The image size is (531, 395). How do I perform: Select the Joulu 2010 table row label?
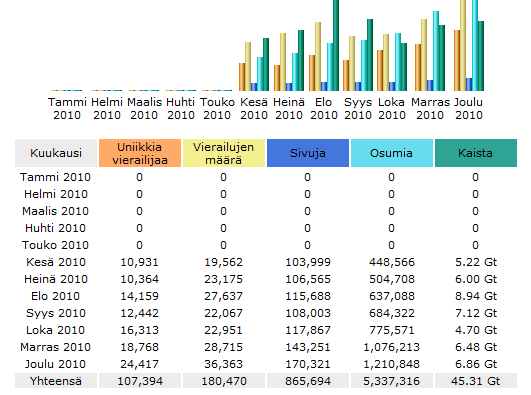pyautogui.click(x=55, y=364)
